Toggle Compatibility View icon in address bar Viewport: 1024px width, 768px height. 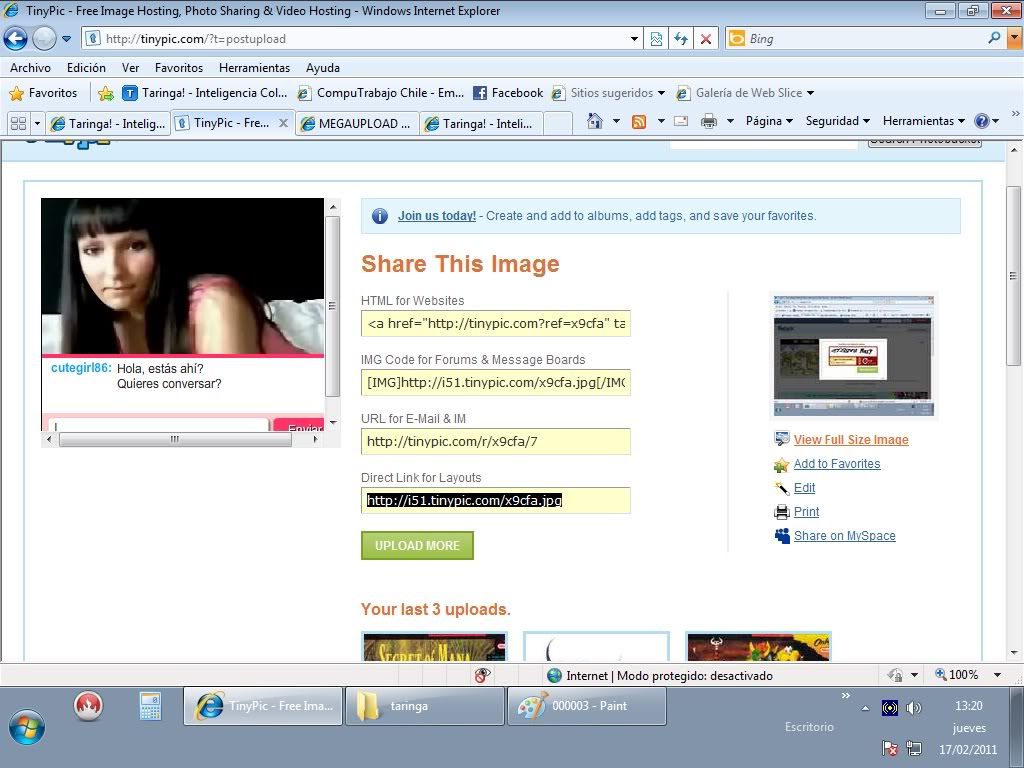coord(656,39)
